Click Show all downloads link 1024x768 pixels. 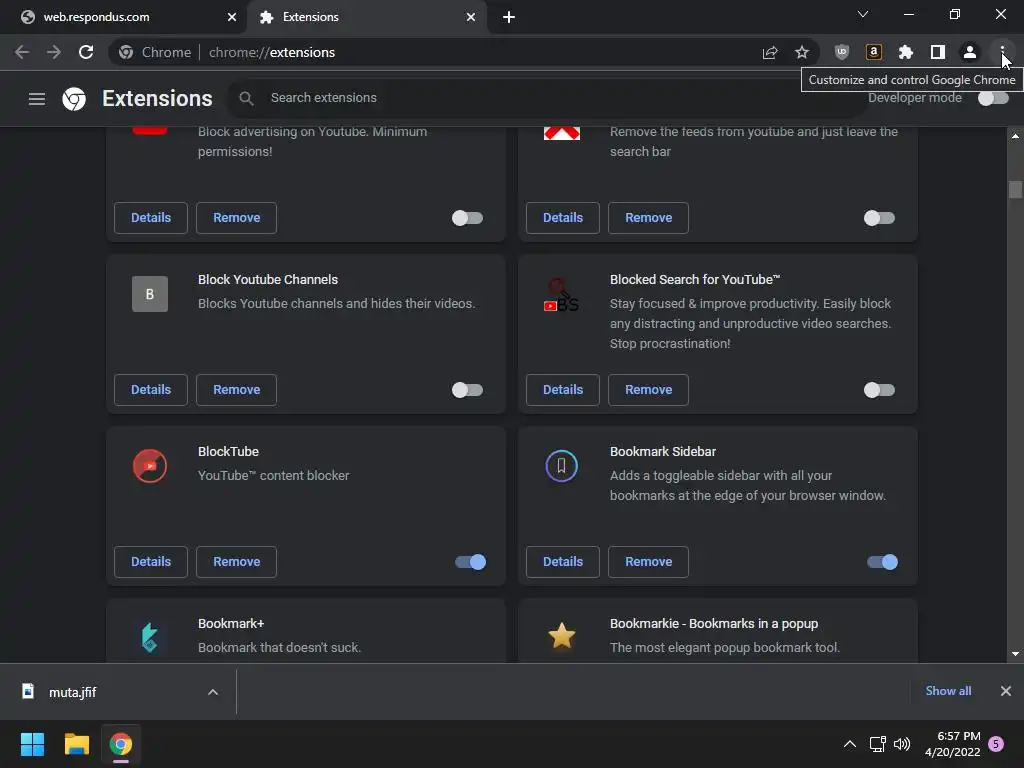[948, 691]
